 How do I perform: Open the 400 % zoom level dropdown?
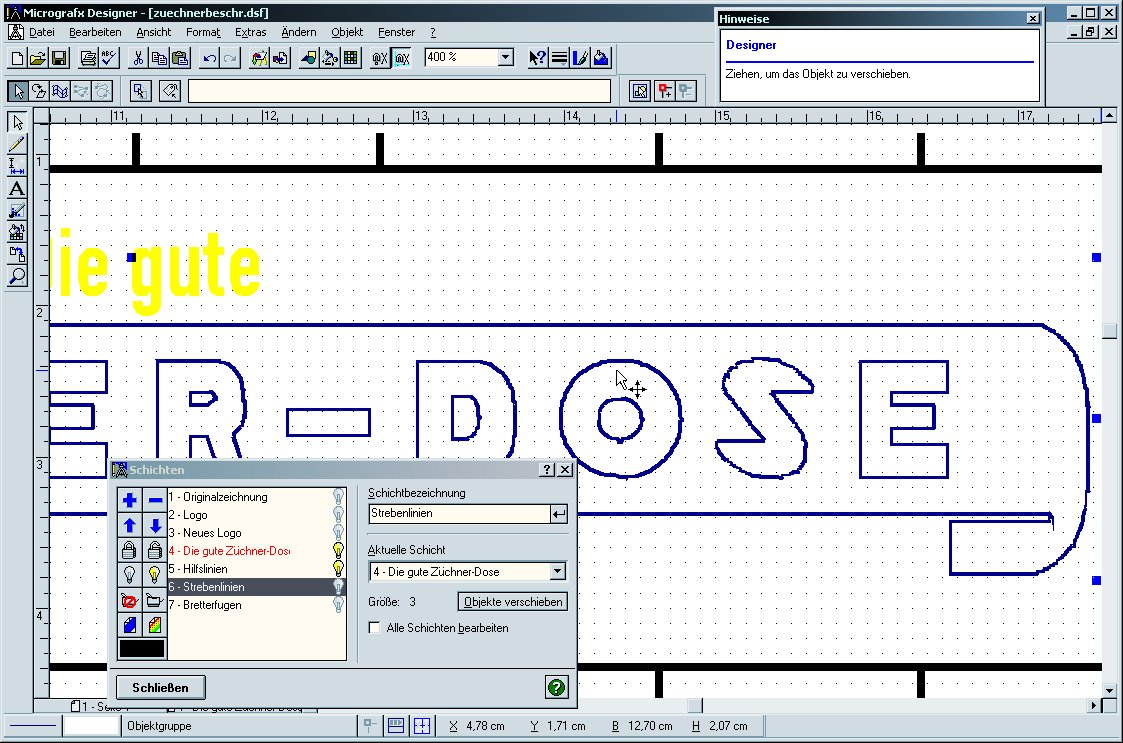[x=505, y=58]
